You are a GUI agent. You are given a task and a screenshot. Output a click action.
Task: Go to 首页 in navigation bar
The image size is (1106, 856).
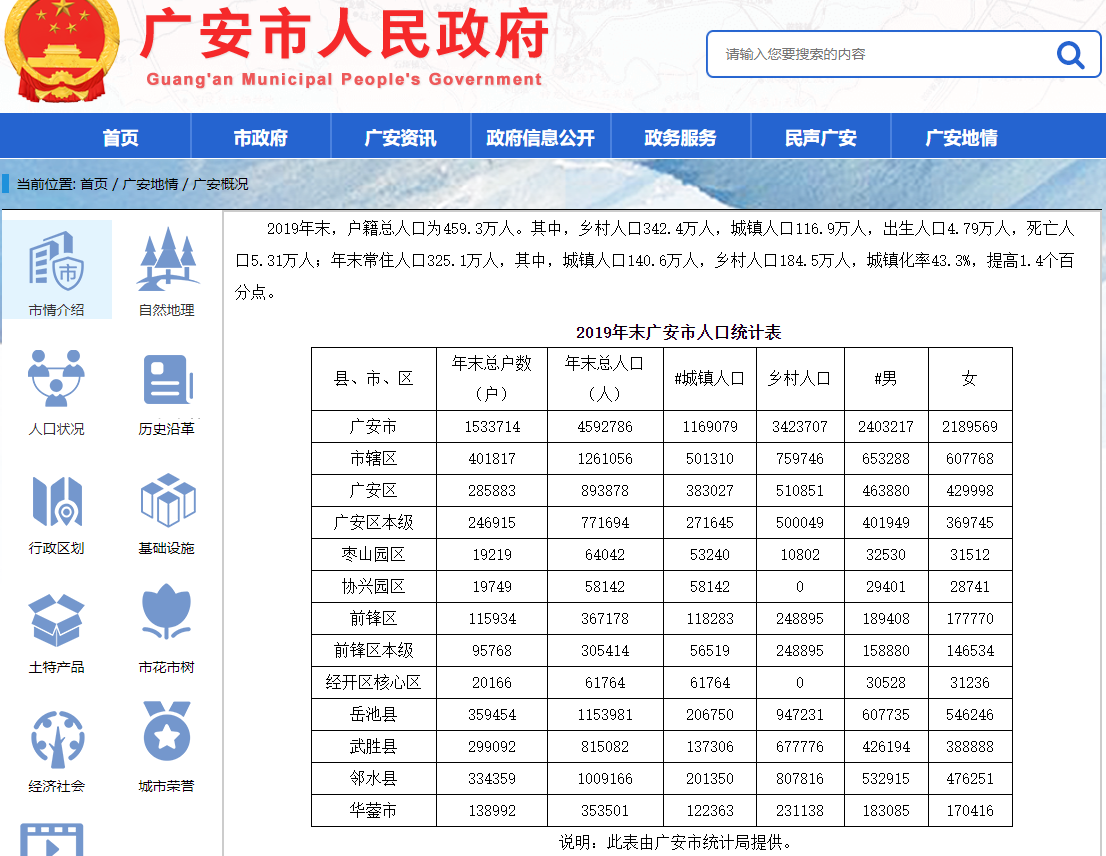pos(120,138)
